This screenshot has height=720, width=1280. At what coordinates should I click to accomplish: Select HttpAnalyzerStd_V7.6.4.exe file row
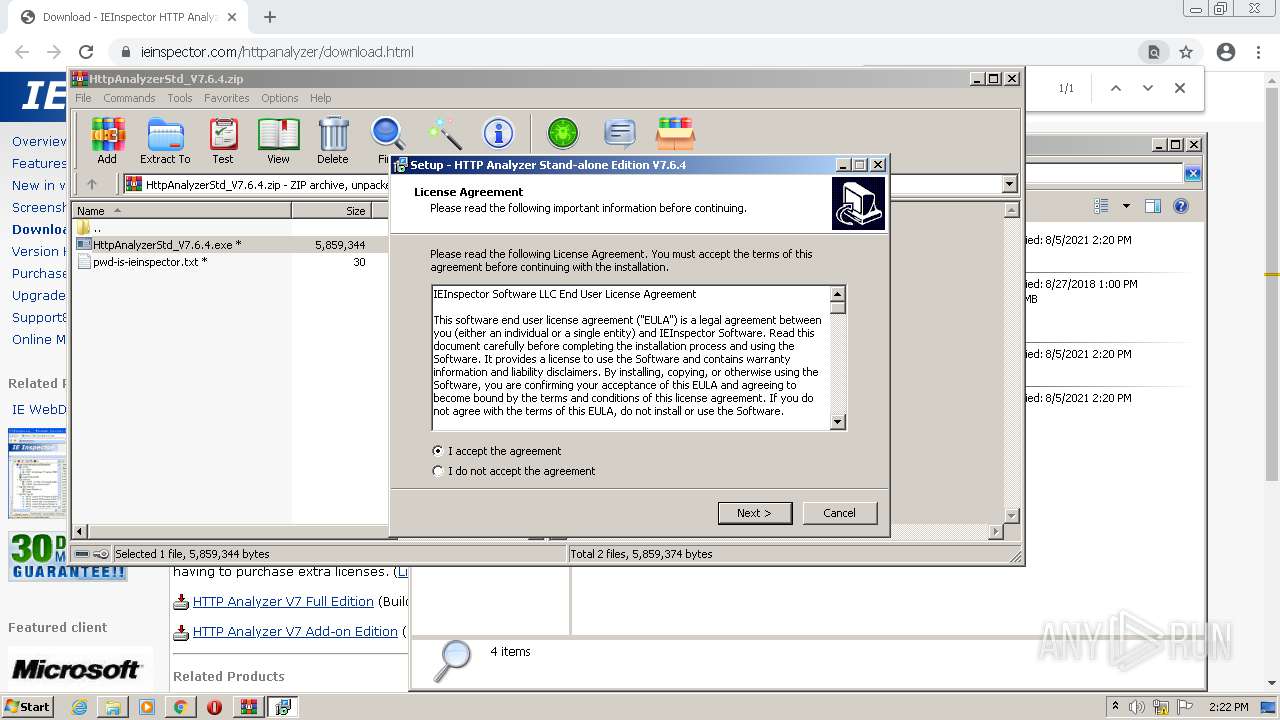(x=230, y=244)
